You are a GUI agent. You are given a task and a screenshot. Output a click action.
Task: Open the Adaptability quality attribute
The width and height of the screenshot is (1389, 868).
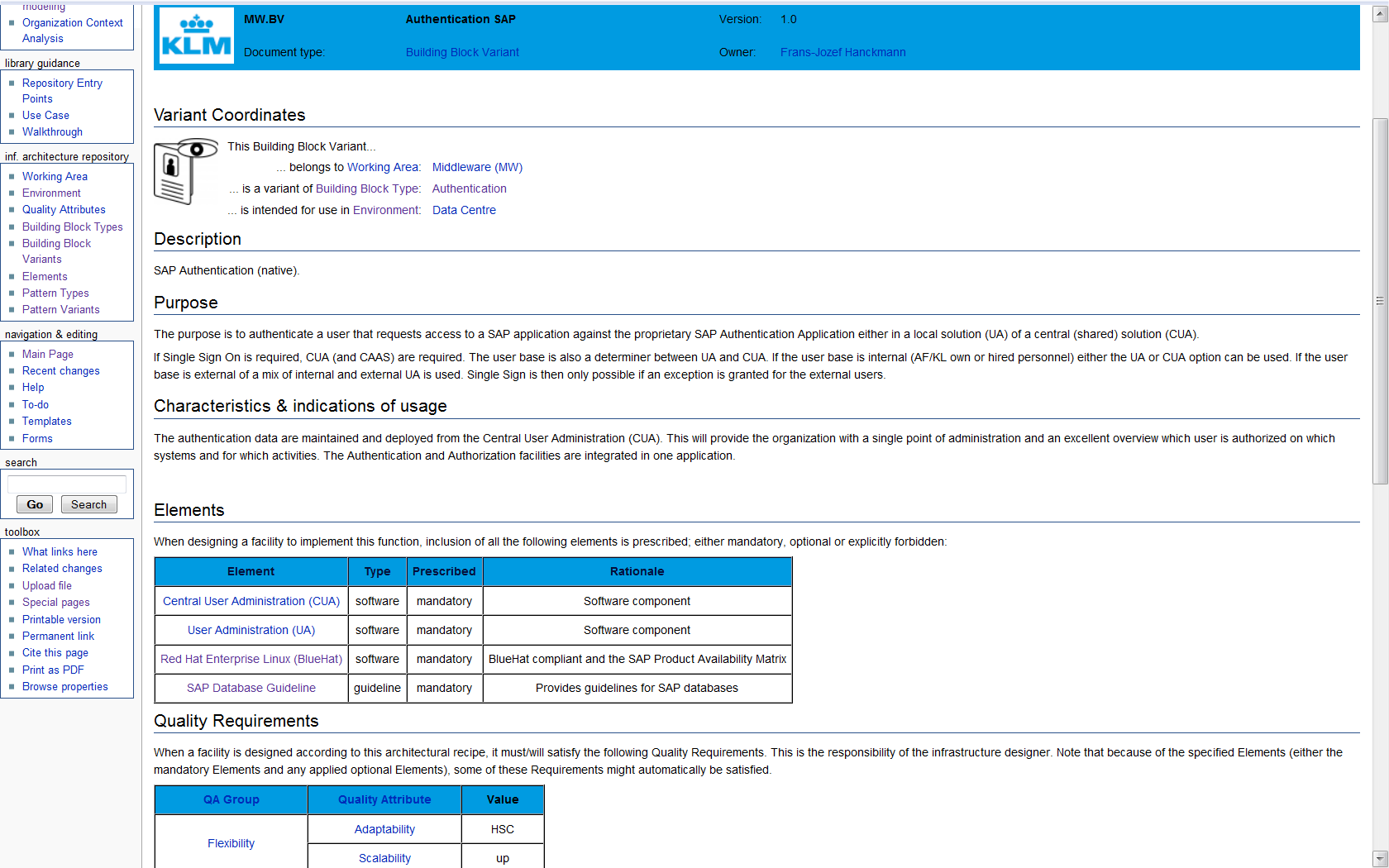coord(384,829)
